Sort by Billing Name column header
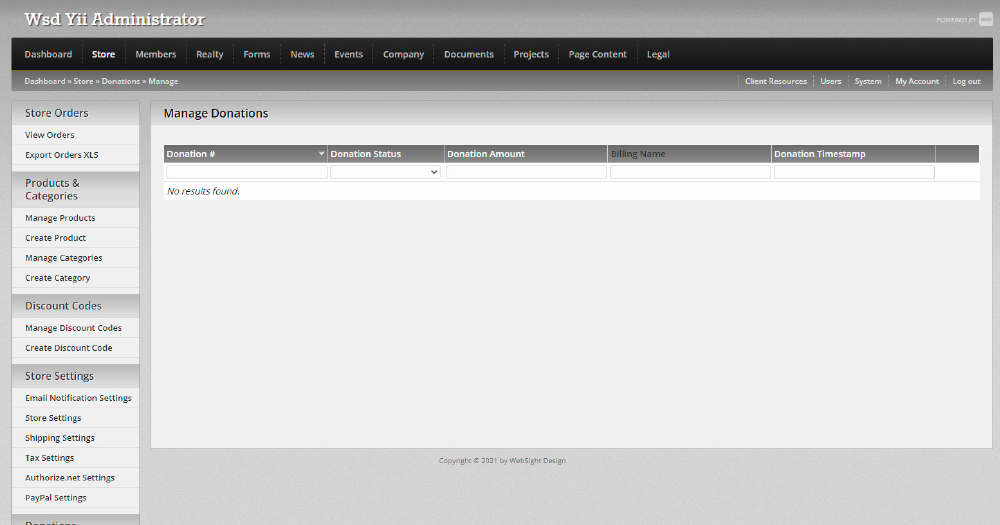This screenshot has height=525, width=1000. [638, 154]
